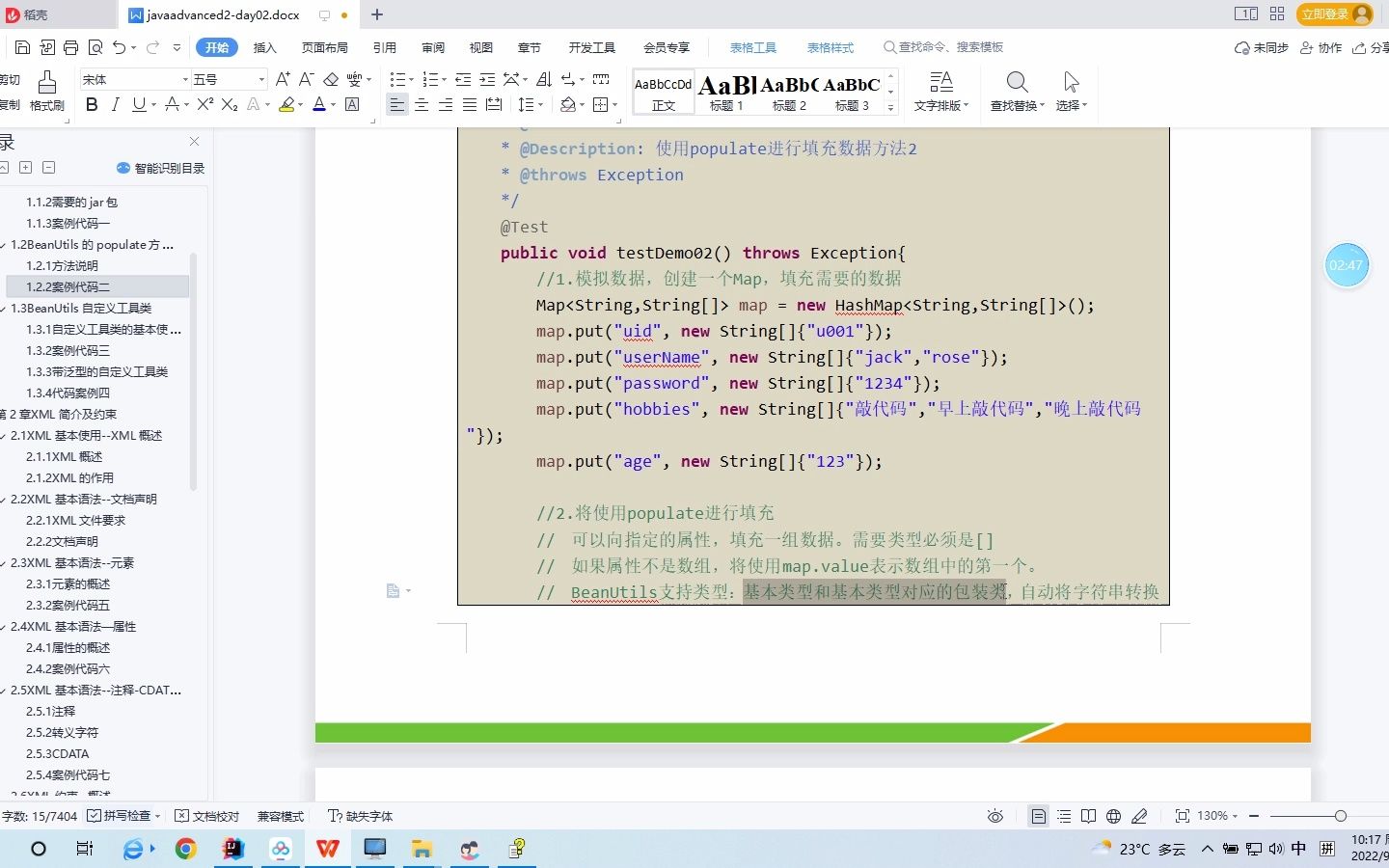The image size is (1389, 868).
Task: Expand the styles gallery list
Action: (x=891, y=107)
